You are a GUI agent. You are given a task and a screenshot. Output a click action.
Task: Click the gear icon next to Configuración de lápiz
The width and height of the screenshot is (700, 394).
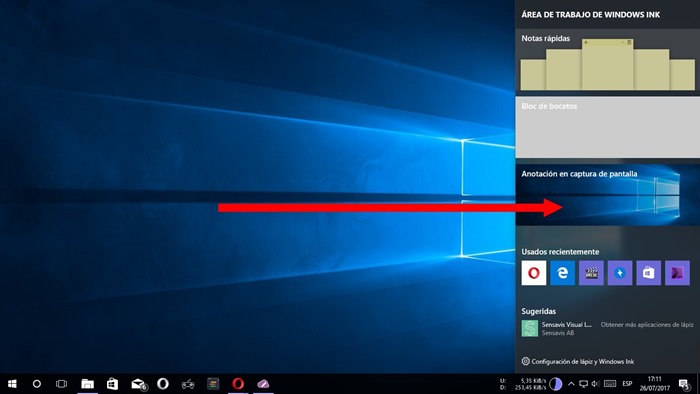pyautogui.click(x=525, y=361)
